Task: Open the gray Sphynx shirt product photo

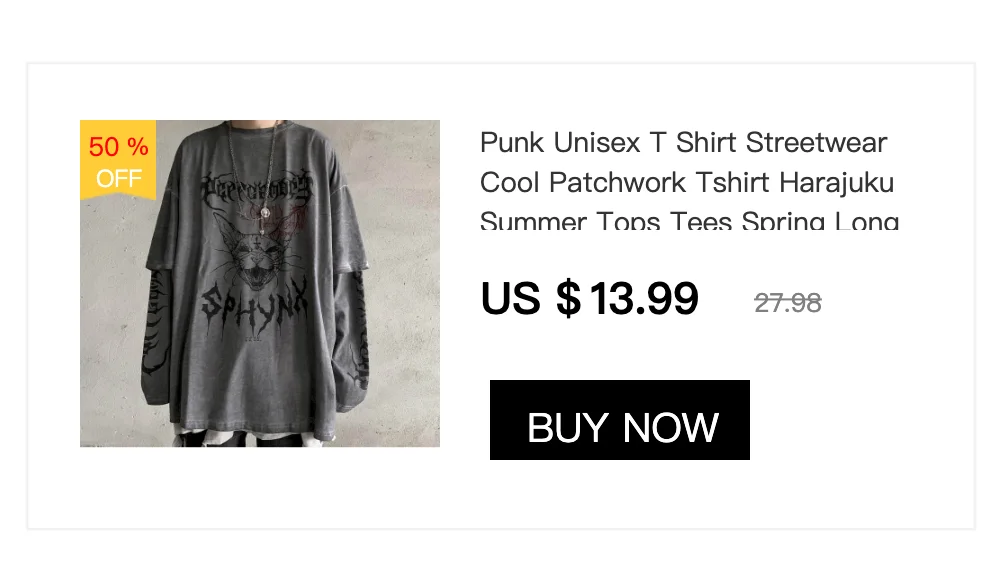Action: (260, 283)
